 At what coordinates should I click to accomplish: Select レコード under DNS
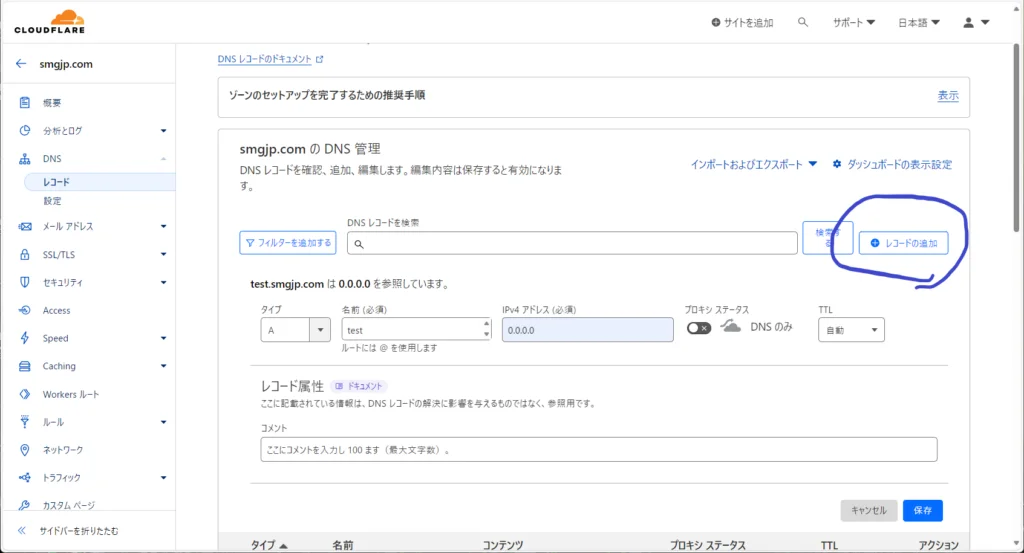pyautogui.click(x=56, y=182)
